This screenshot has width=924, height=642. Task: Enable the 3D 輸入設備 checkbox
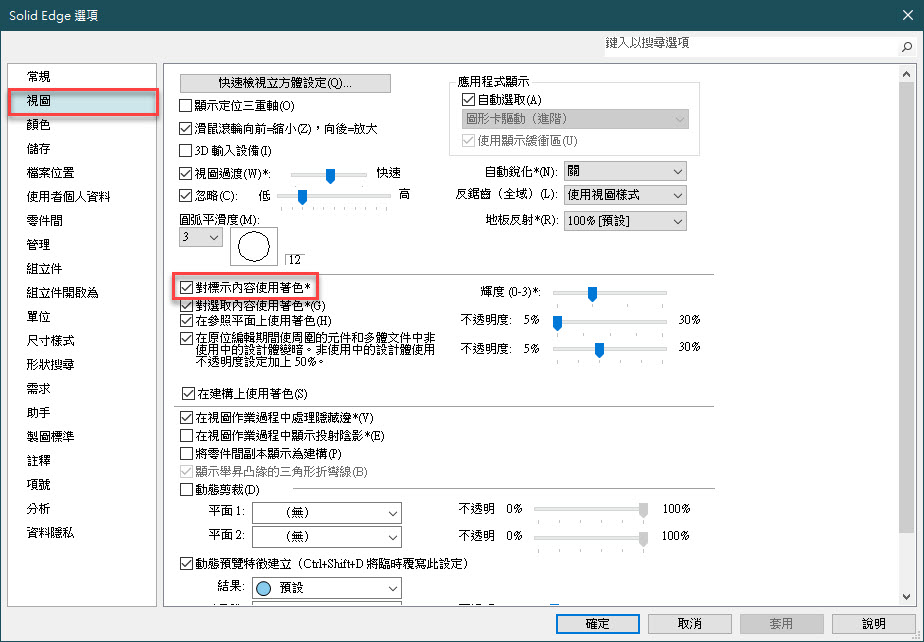186,151
